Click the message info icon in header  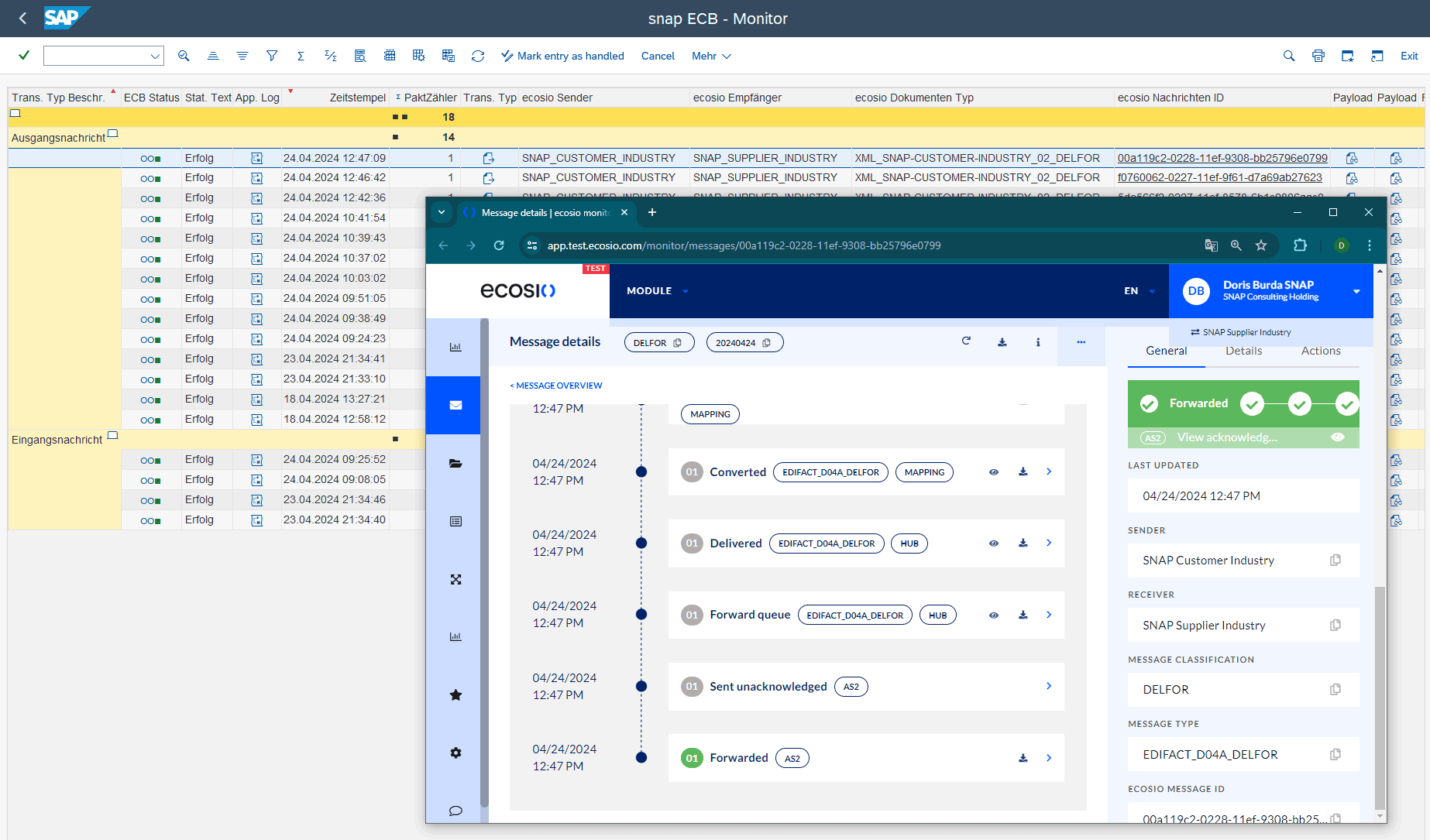(1038, 342)
